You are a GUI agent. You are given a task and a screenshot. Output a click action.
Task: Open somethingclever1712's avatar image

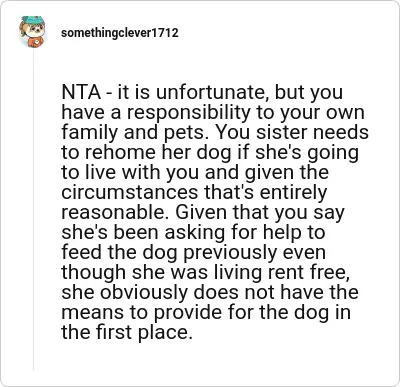(x=33, y=32)
